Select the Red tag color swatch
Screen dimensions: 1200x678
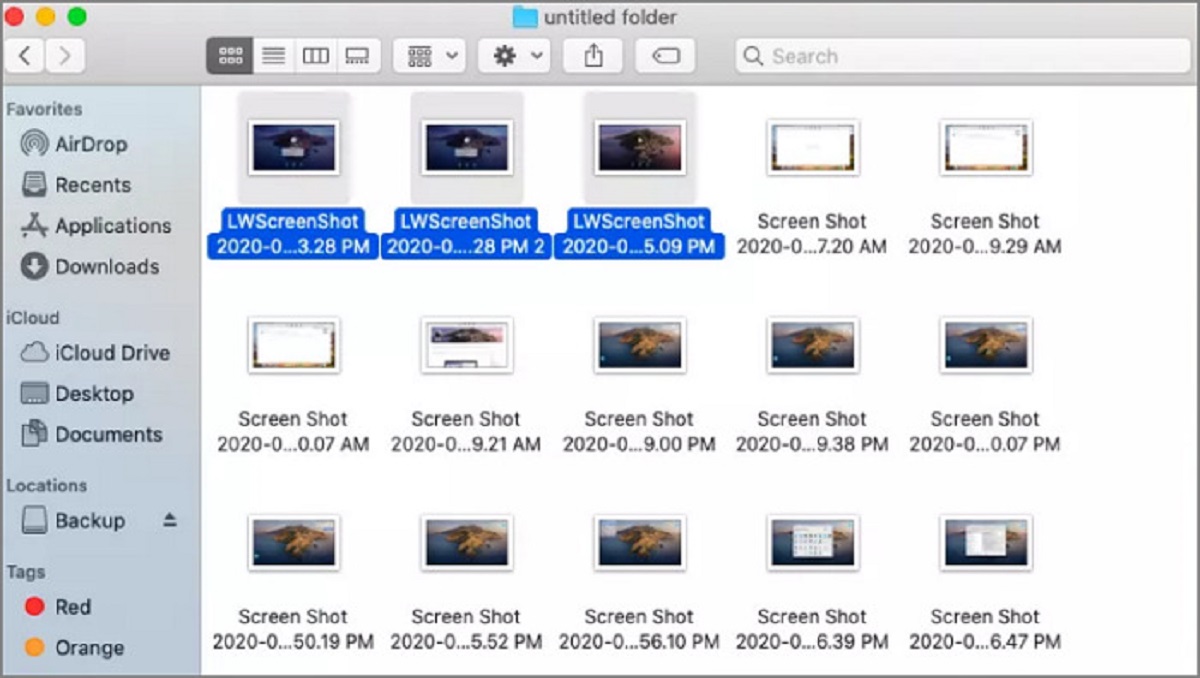pos(34,606)
